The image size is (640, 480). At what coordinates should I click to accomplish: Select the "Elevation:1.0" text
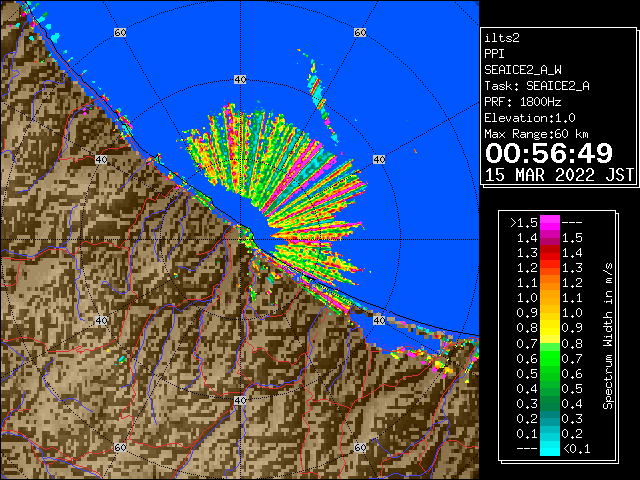[530, 118]
